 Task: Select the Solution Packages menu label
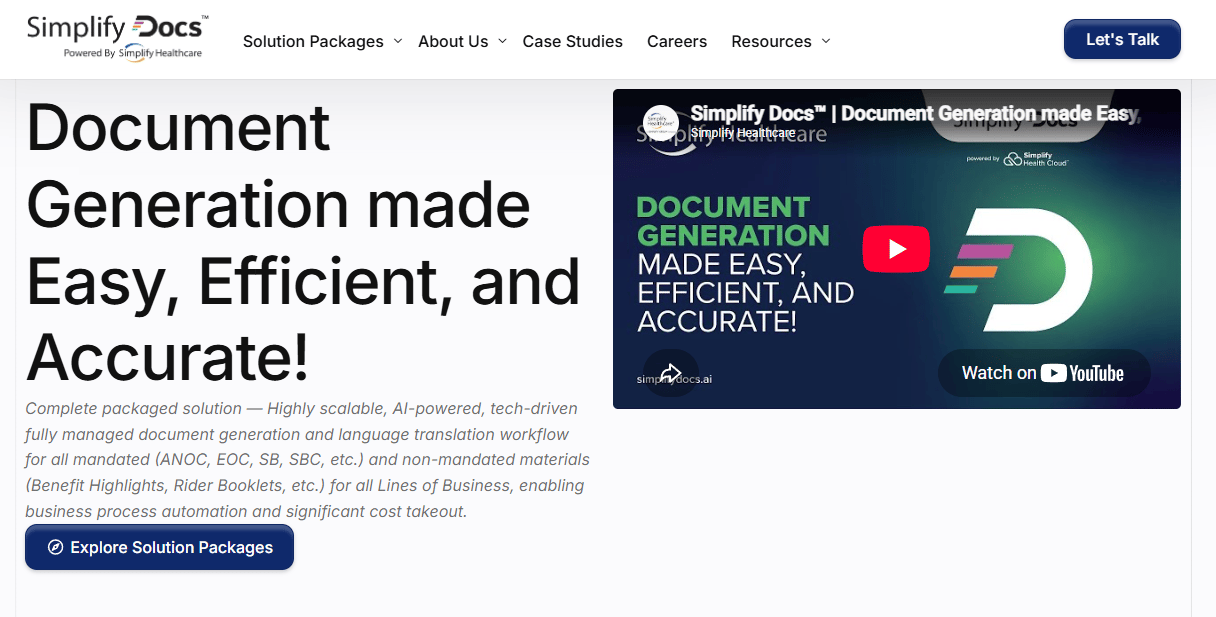pyautogui.click(x=313, y=41)
